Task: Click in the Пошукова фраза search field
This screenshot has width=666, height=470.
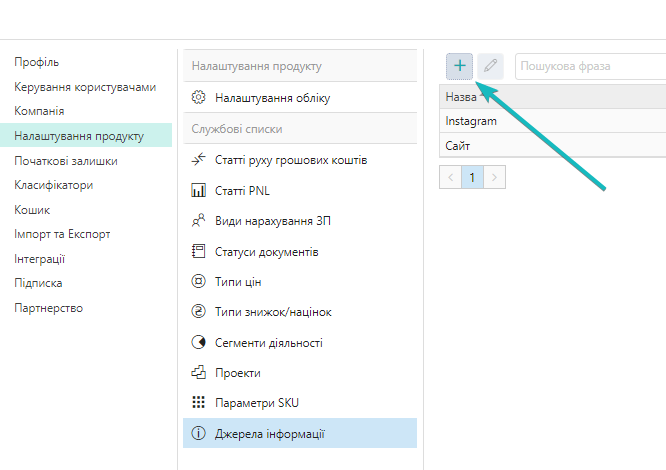Action: (x=590, y=66)
